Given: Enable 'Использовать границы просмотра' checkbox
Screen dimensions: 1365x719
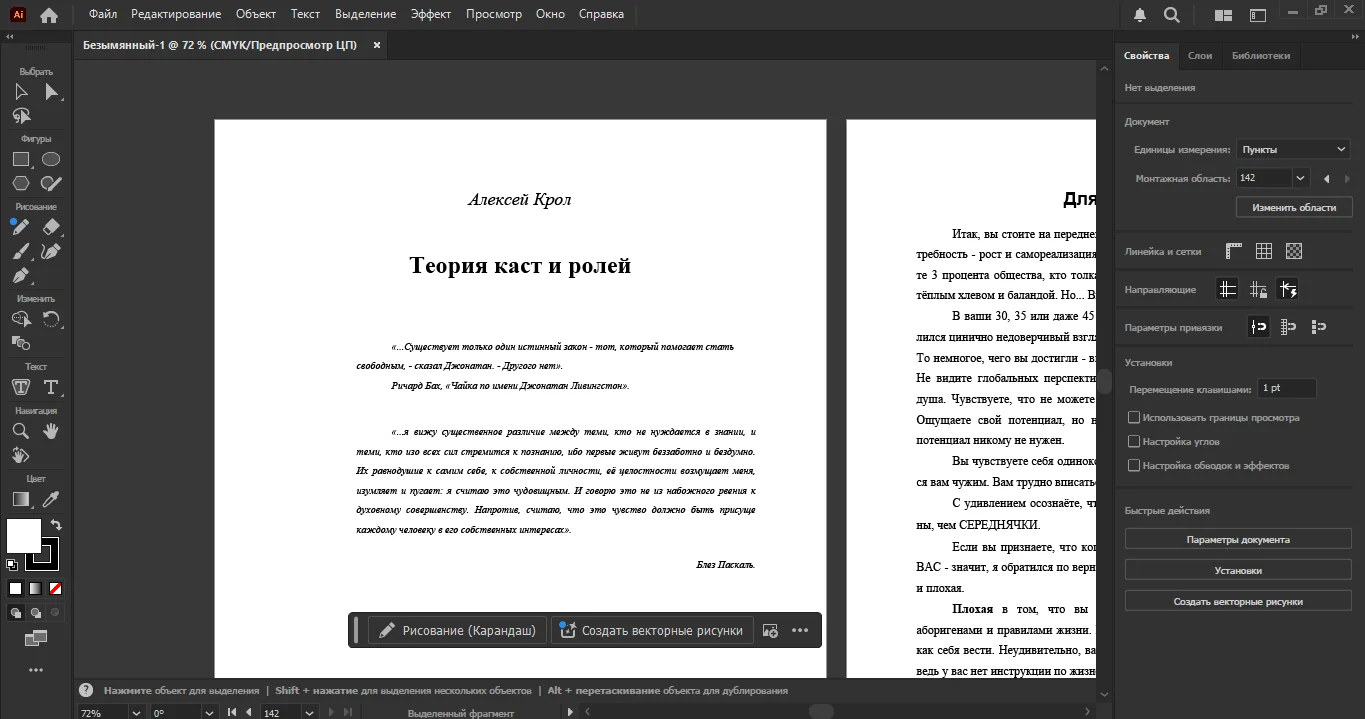Looking at the screenshot, I should [1134, 418].
